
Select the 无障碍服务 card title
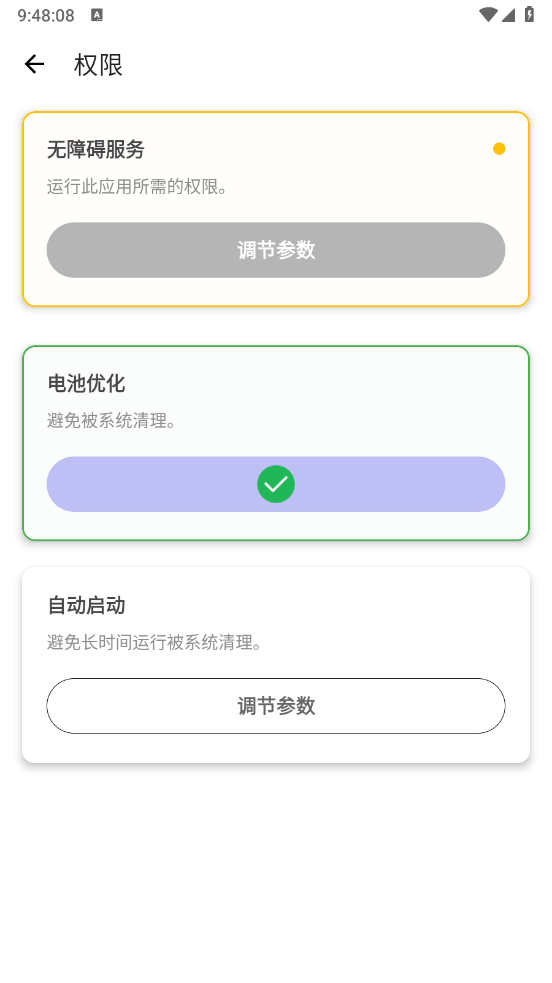click(96, 149)
